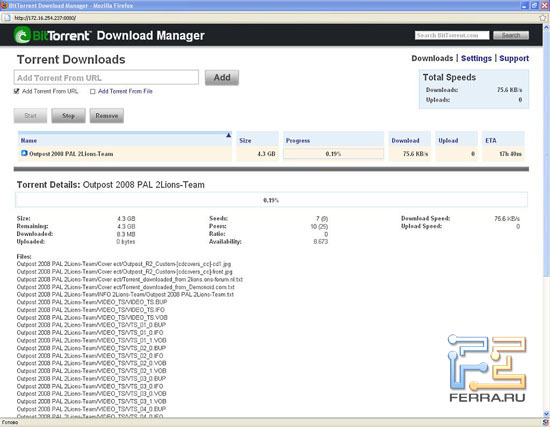Click the Uploaded value 0 bytes
The image size is (550, 427).
click(126, 242)
